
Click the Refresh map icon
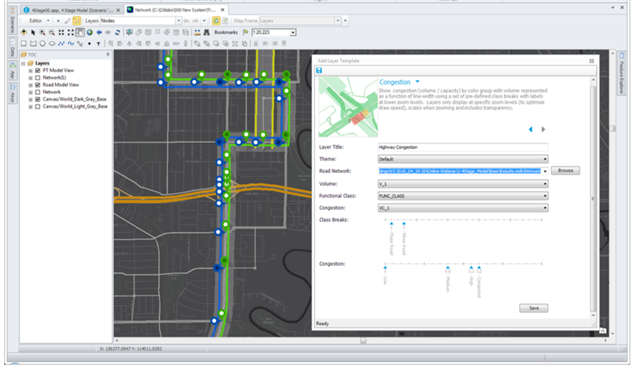click(118, 32)
